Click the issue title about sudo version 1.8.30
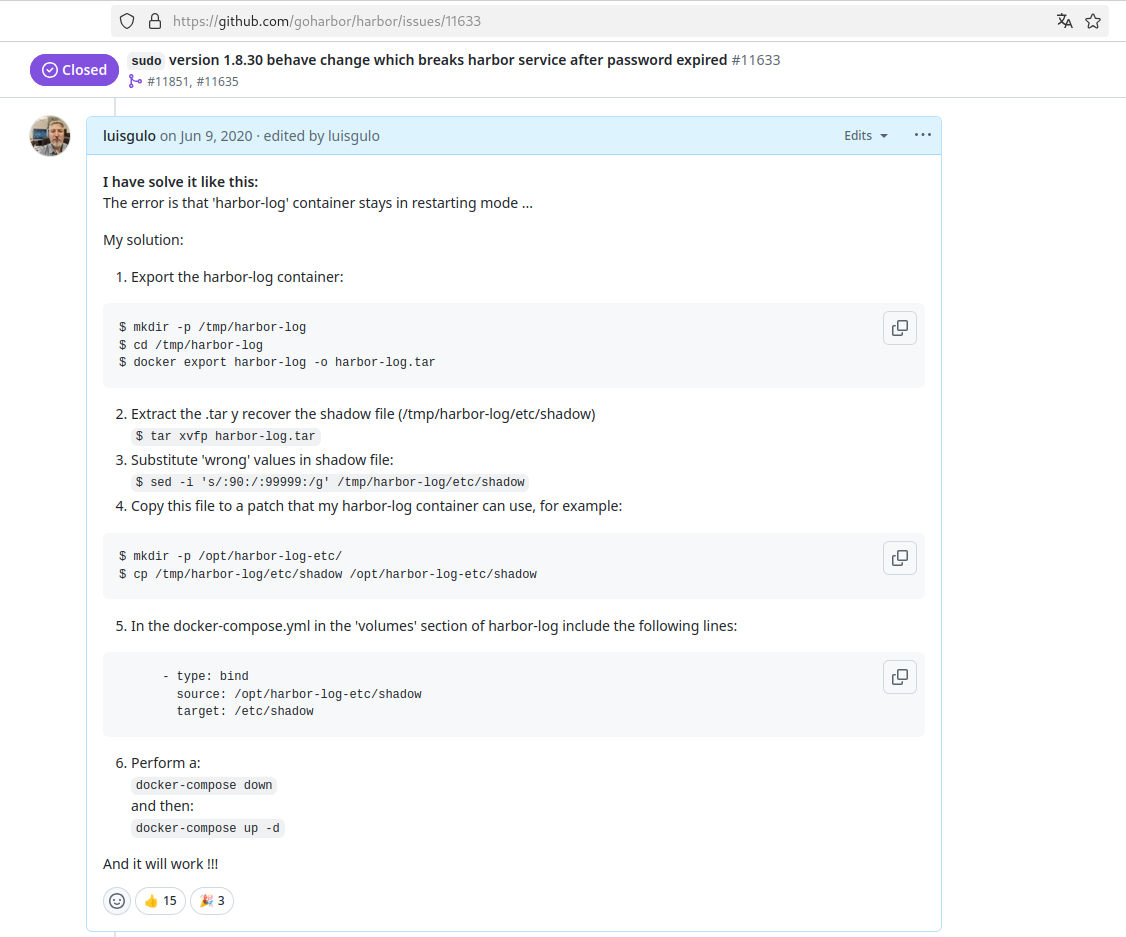 (x=429, y=60)
